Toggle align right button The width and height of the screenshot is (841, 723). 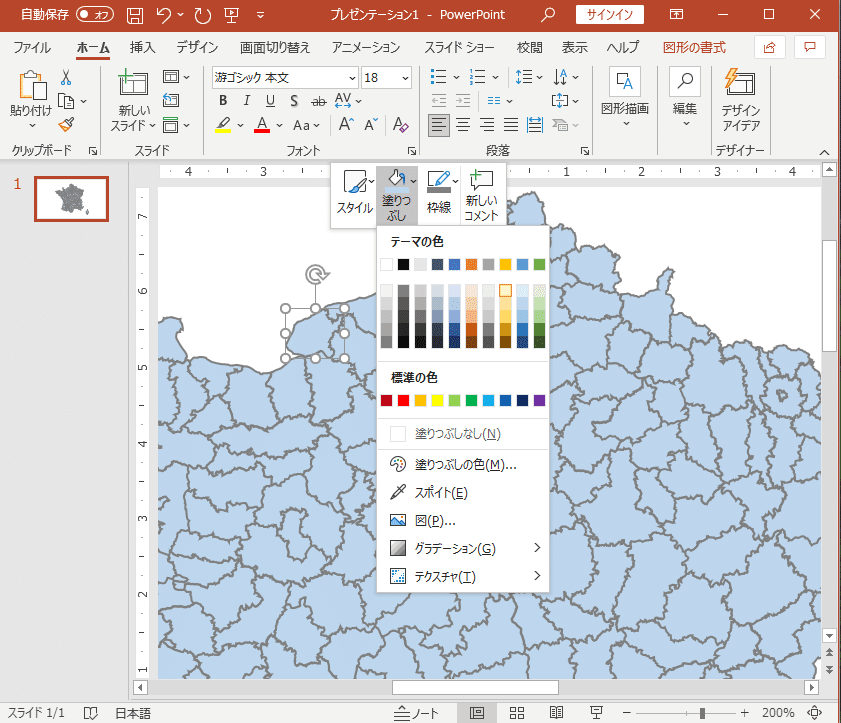(x=487, y=126)
